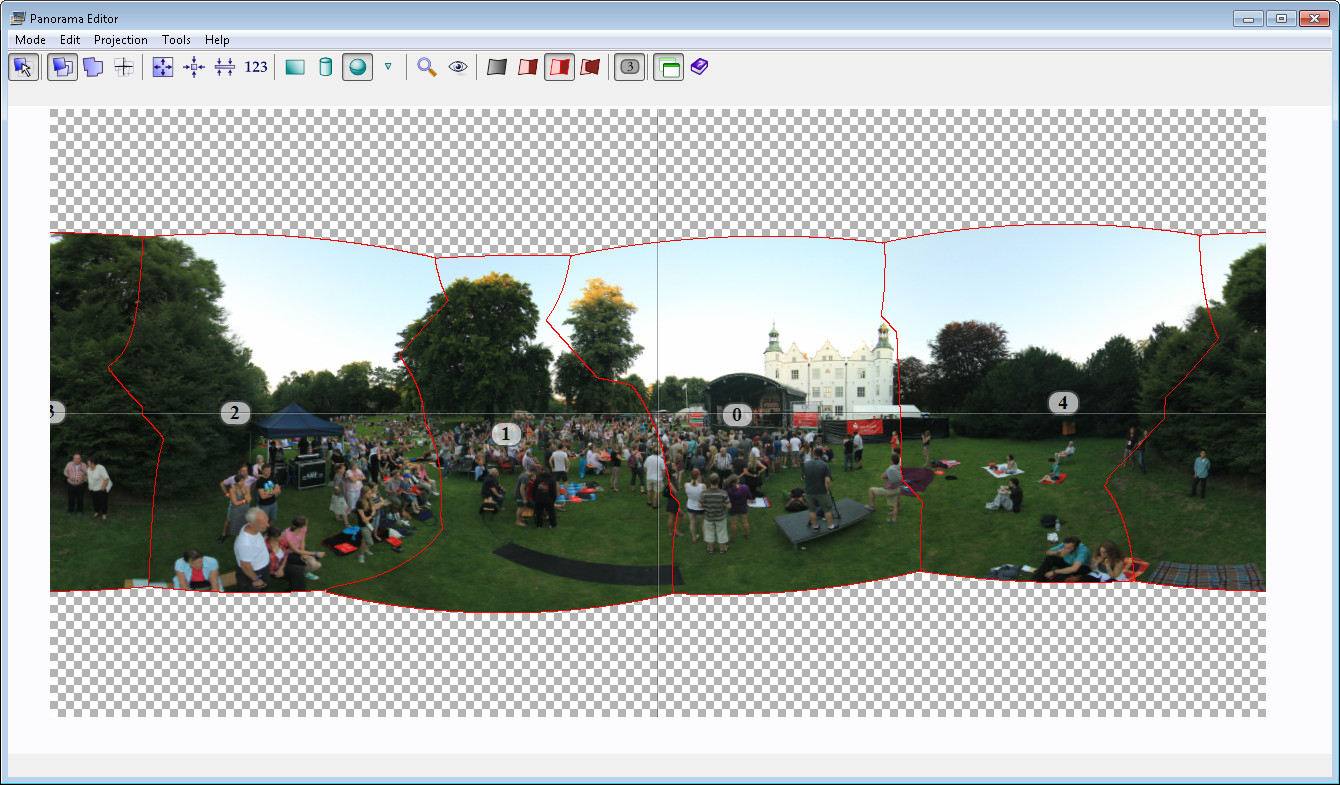Click the center panorama icon
The height and width of the screenshot is (785, 1340).
[194, 67]
